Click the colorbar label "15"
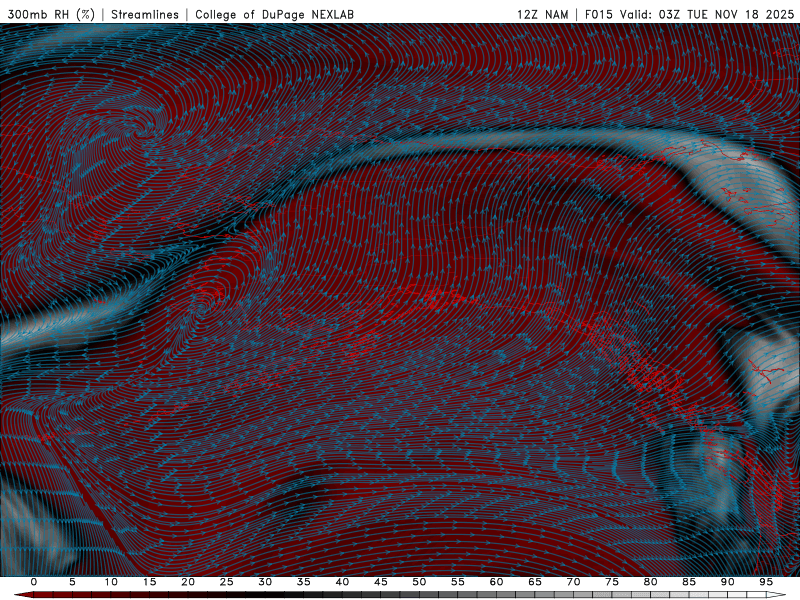This screenshot has width=800, height=600. (149, 582)
